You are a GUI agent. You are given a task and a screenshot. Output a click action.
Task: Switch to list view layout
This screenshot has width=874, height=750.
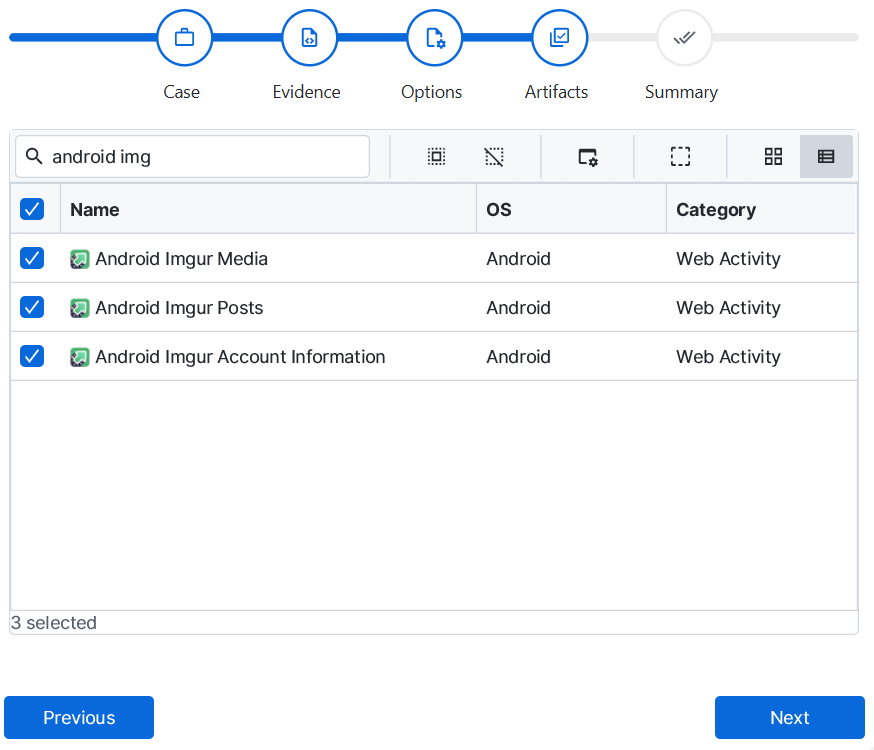(826, 156)
